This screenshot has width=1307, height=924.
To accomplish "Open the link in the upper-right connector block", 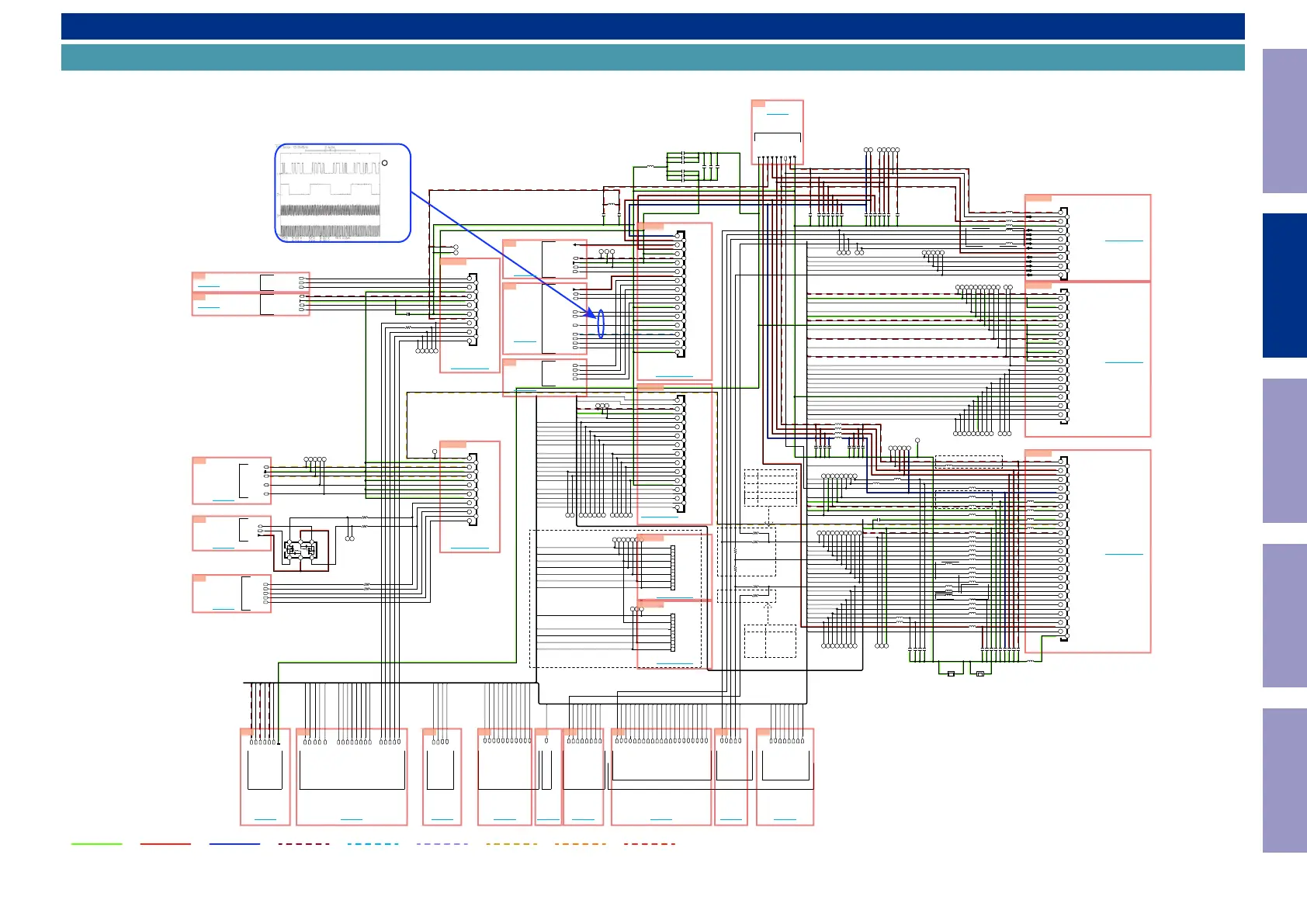I will point(1123,241).
